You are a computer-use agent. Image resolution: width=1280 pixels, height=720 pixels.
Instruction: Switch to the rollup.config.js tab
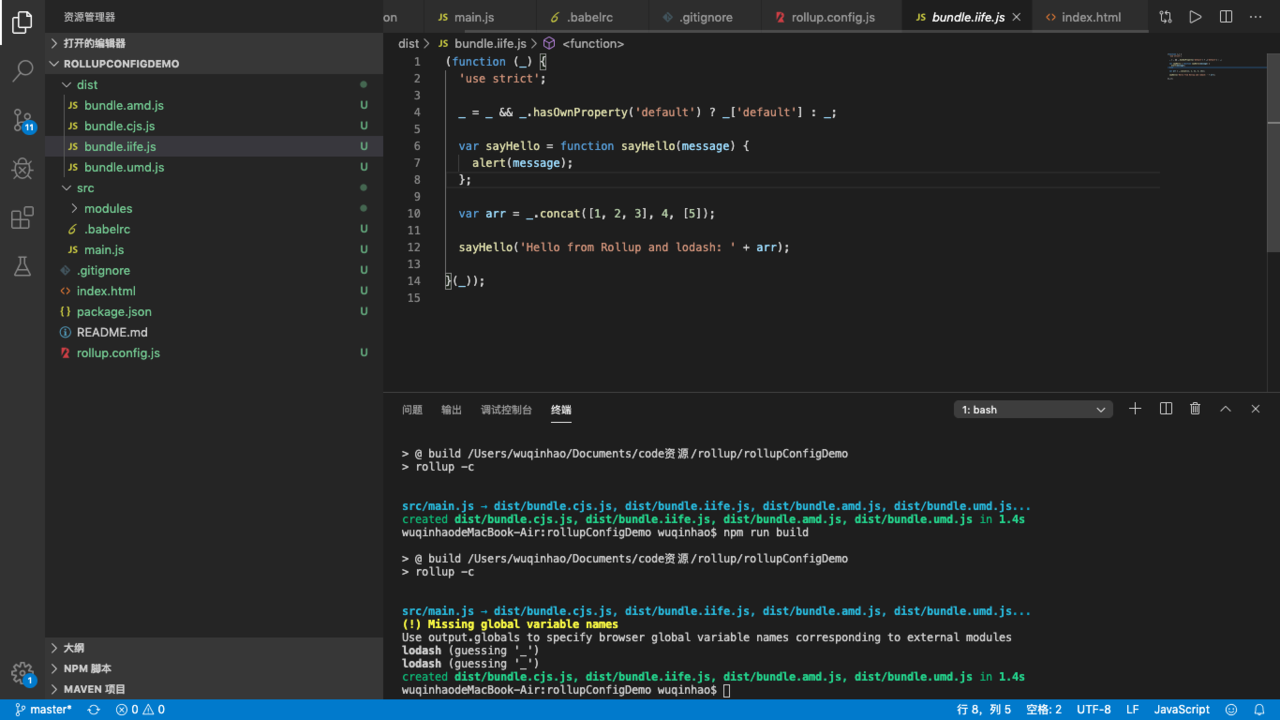pyautogui.click(x=832, y=17)
